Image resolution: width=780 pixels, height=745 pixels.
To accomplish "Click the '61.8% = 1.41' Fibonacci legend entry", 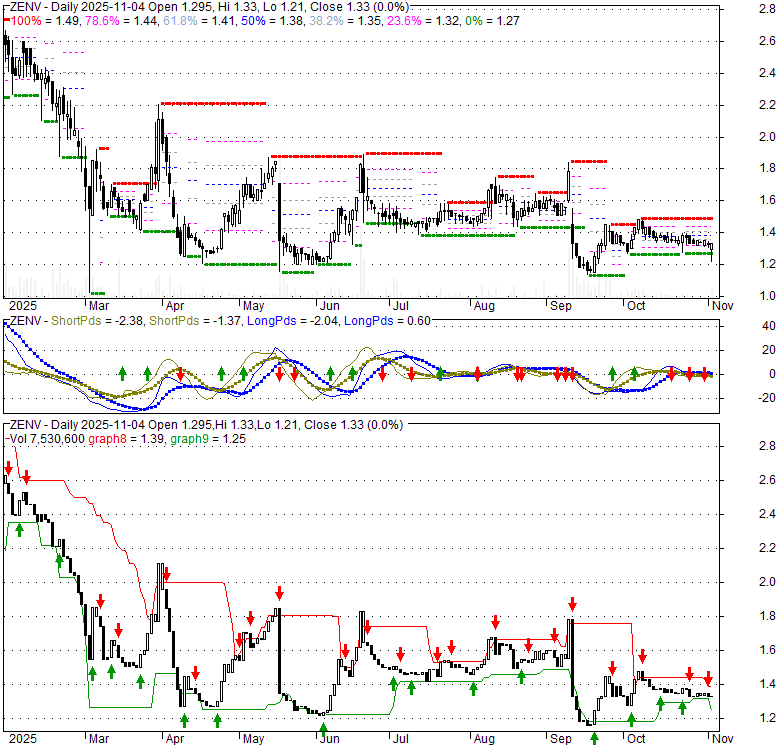I will (x=199, y=21).
